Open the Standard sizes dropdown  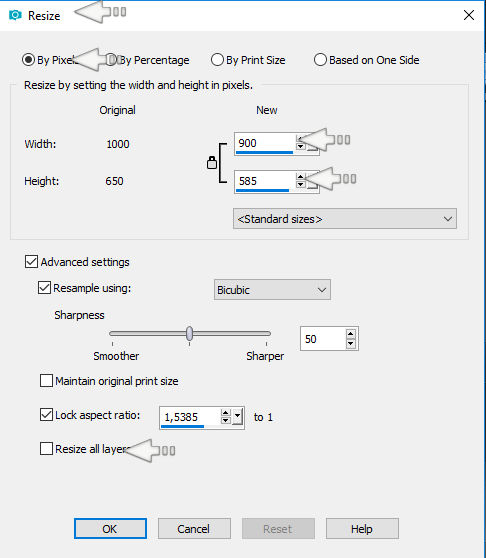(x=345, y=219)
